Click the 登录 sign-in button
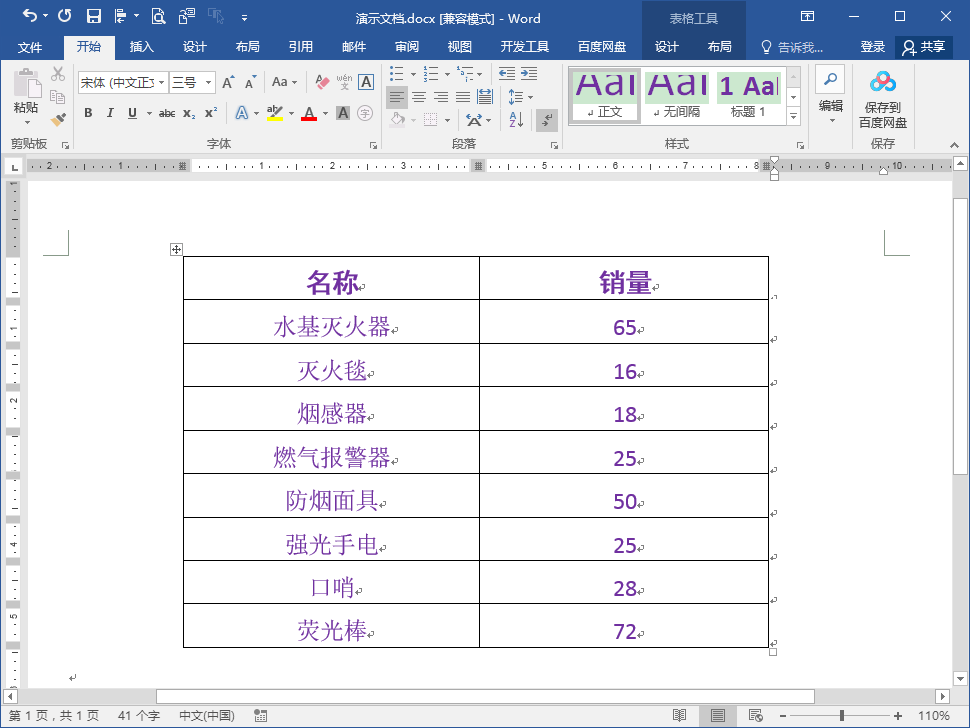Image resolution: width=970 pixels, height=728 pixels. 872,47
